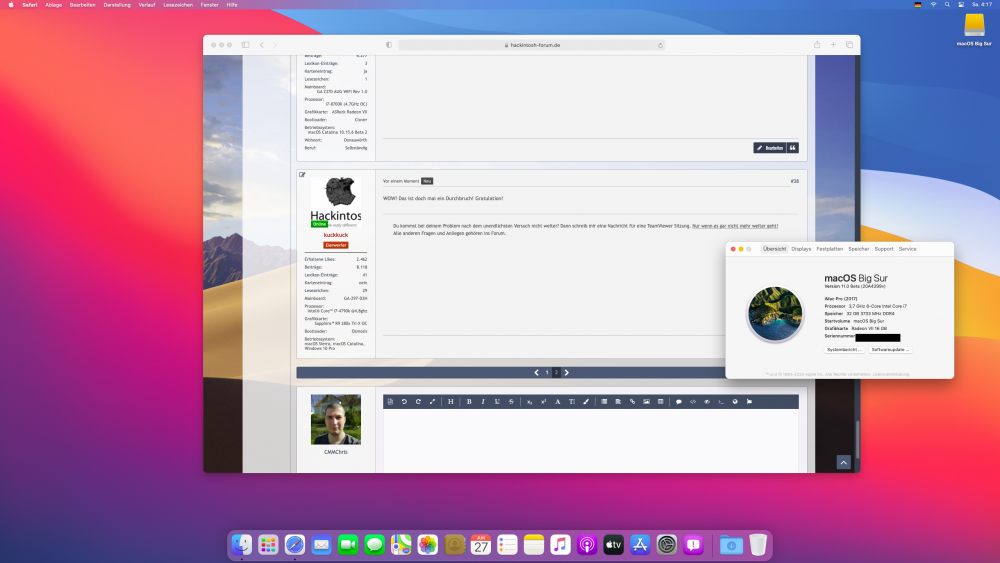Click the subscript icon in the editor toolbar
The width and height of the screenshot is (1000, 563).
pos(529,402)
